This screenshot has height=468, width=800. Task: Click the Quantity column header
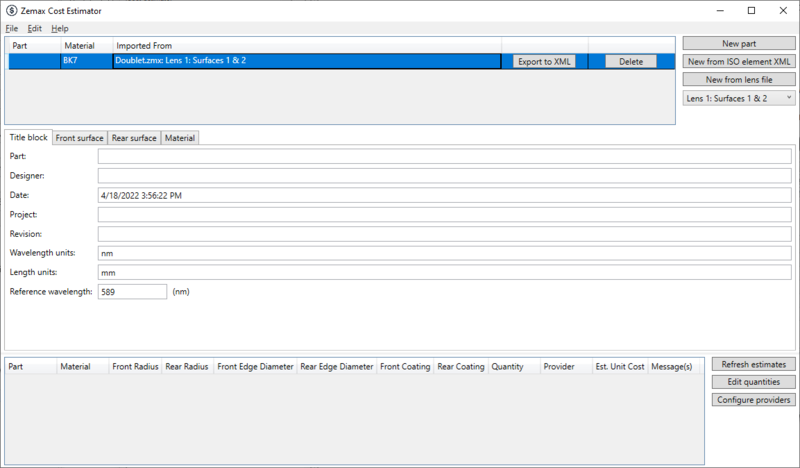coord(514,366)
